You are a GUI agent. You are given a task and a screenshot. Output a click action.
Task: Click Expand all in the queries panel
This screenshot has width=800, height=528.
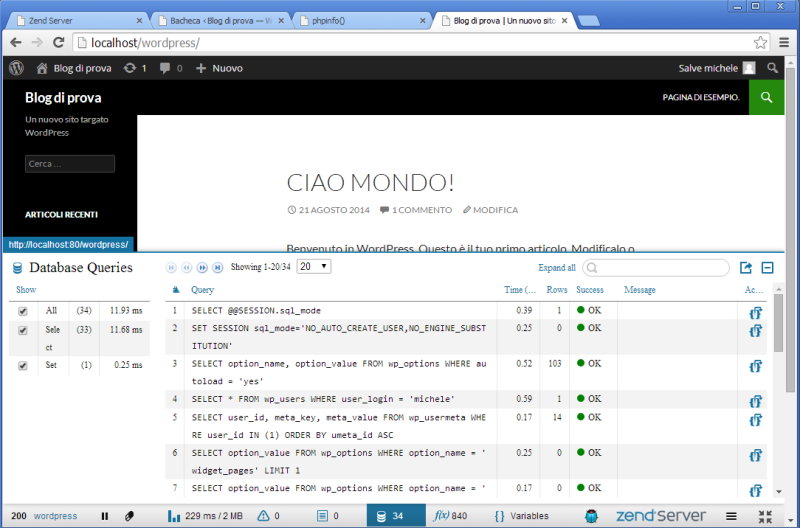point(557,268)
